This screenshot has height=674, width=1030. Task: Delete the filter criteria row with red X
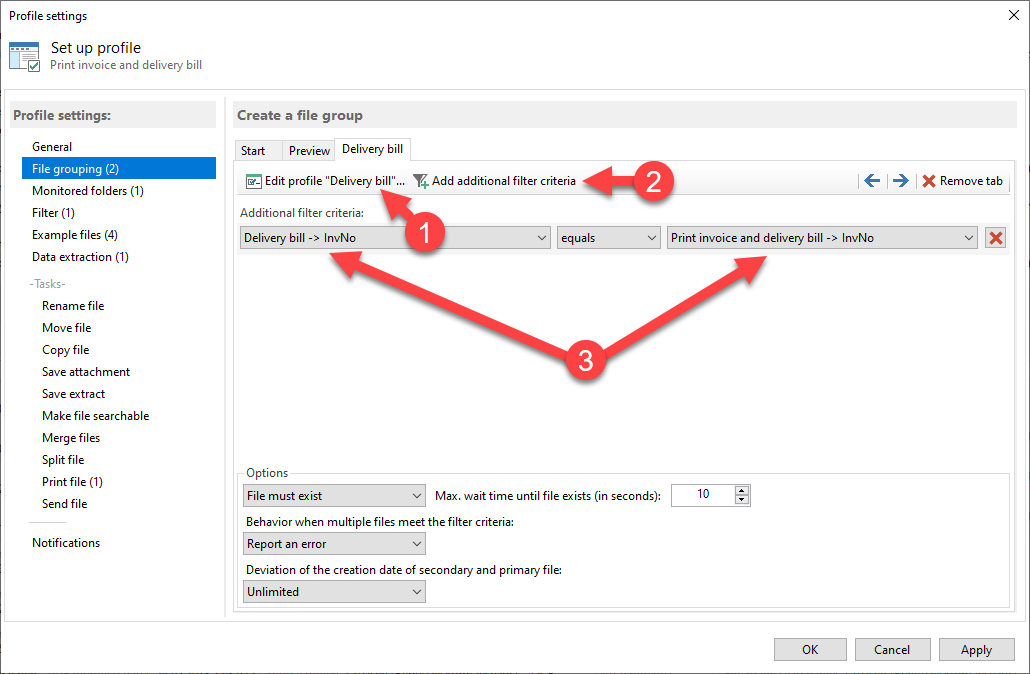(995, 238)
